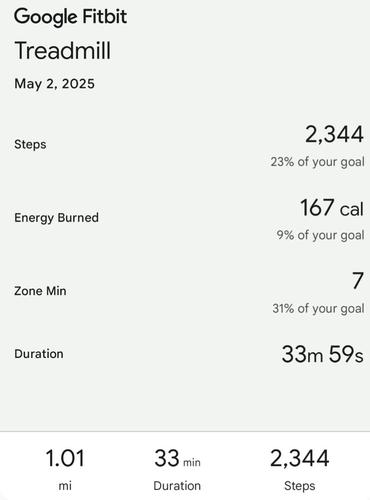Tap the 1.01 distance summary value
The image size is (370, 500).
[65, 458]
